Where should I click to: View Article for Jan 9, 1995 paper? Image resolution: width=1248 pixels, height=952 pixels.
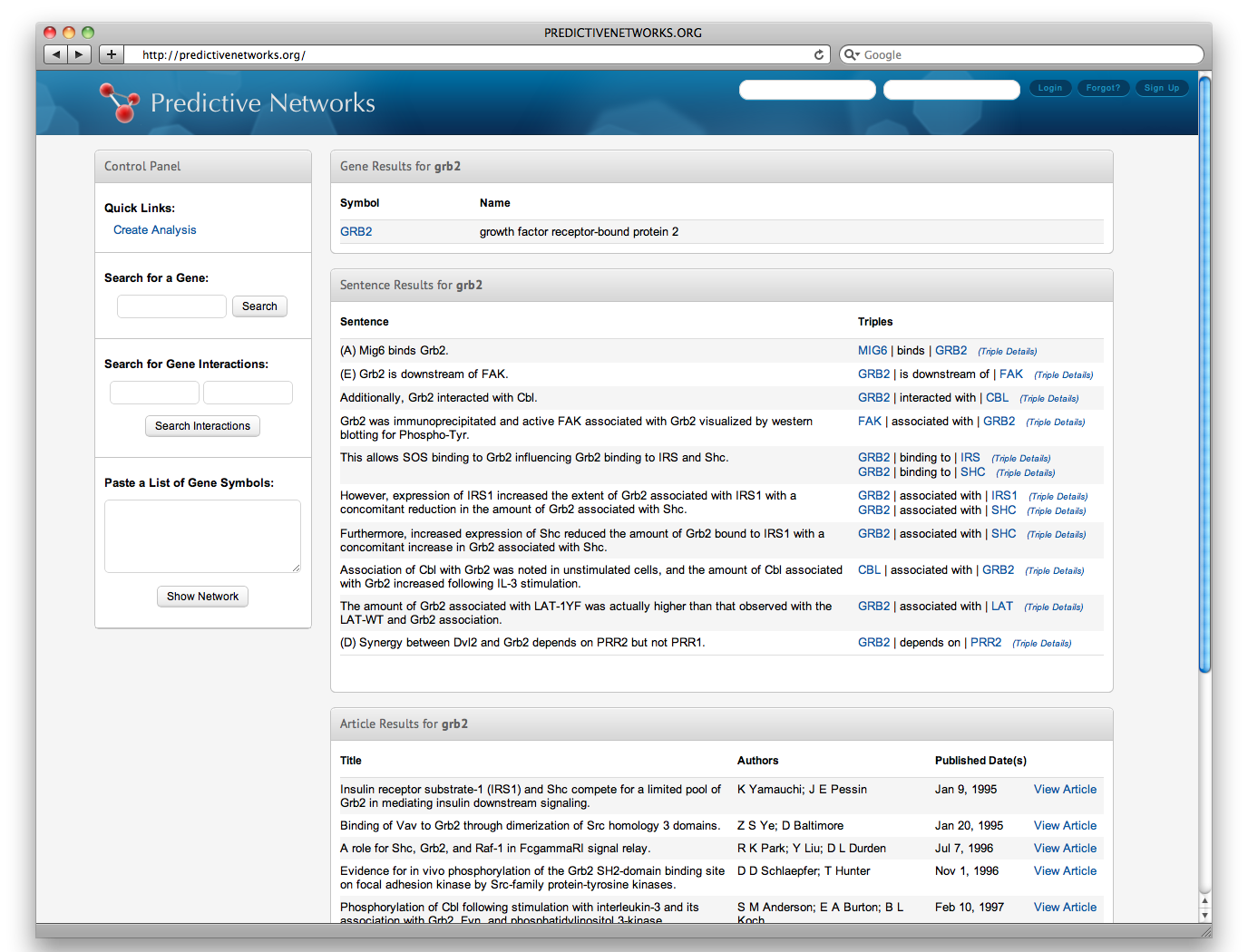coord(1065,790)
